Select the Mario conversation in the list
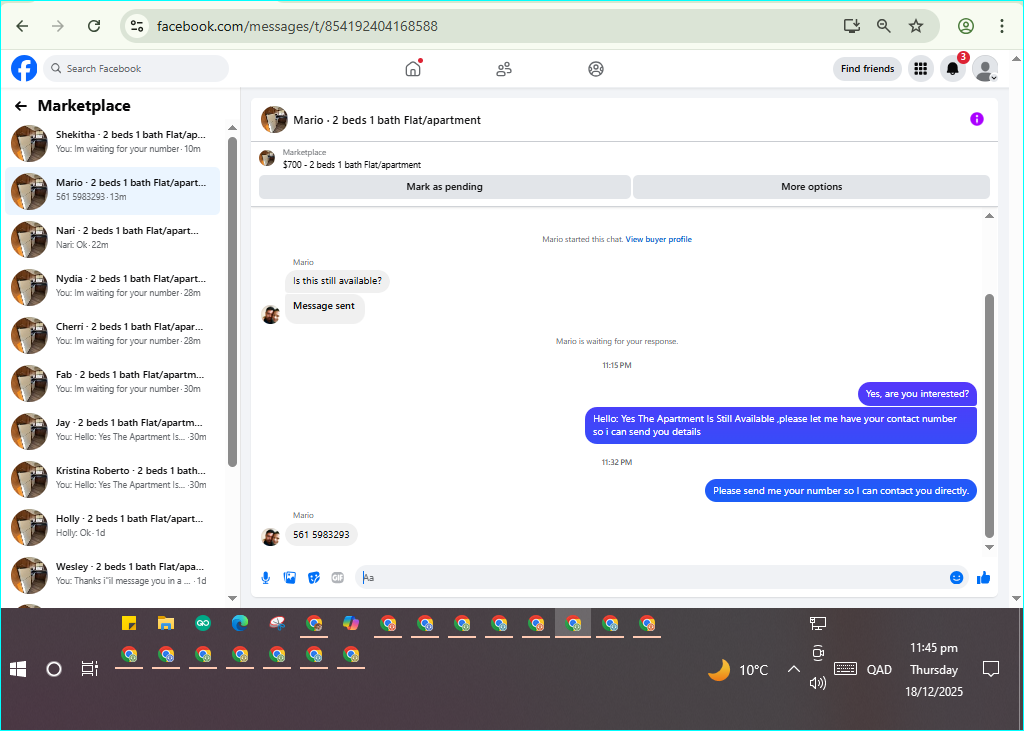 point(112,191)
